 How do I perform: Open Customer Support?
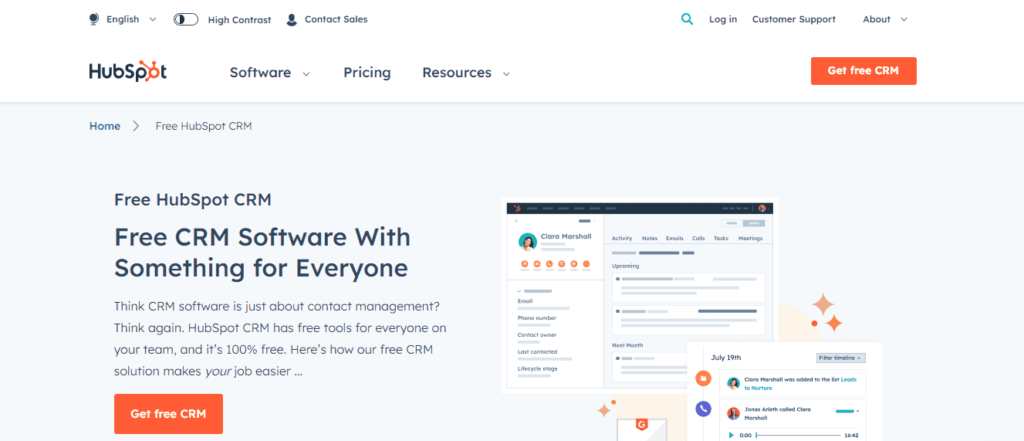click(x=793, y=20)
